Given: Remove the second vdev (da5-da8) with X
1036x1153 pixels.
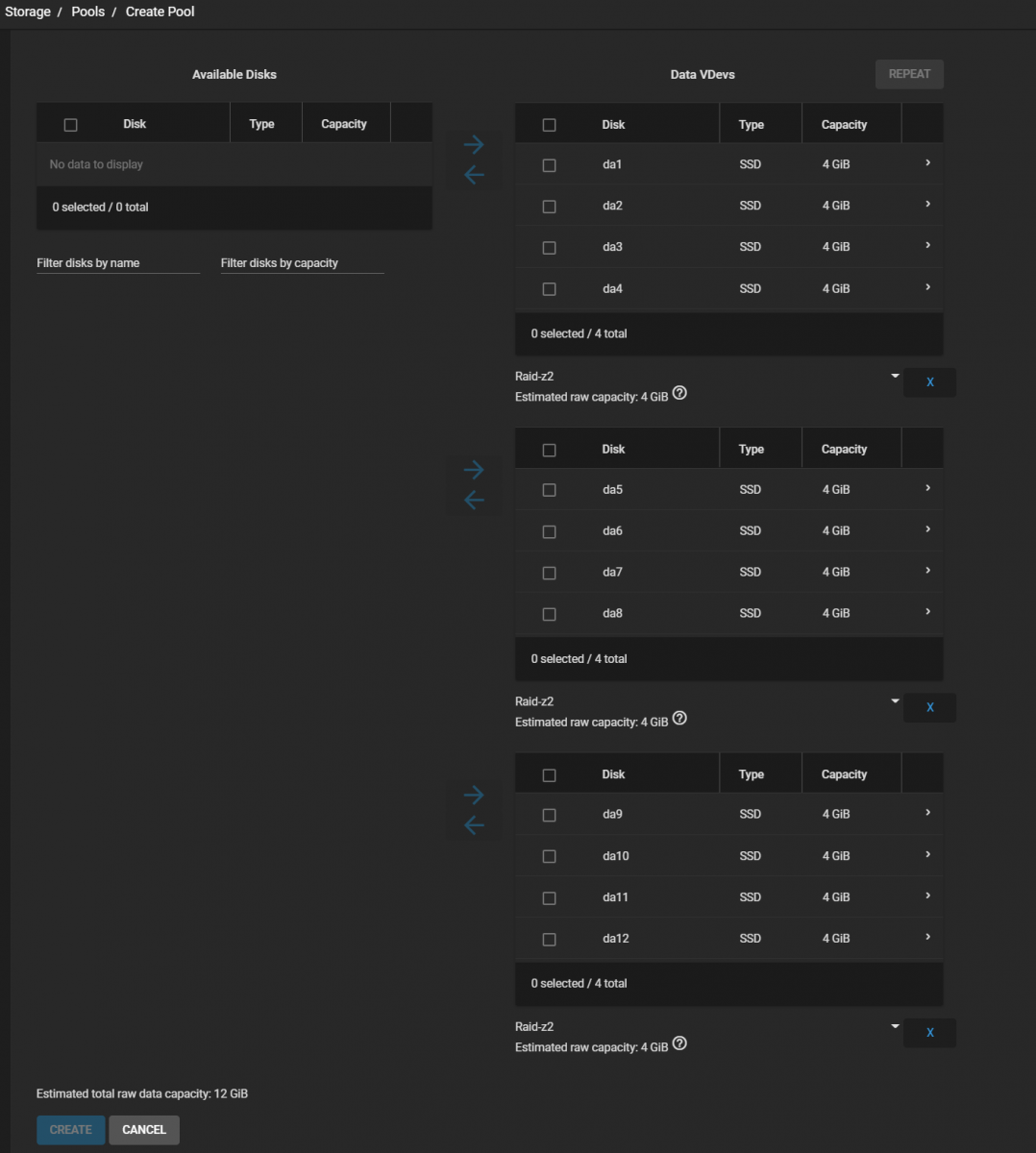Looking at the screenshot, I should [x=929, y=707].
